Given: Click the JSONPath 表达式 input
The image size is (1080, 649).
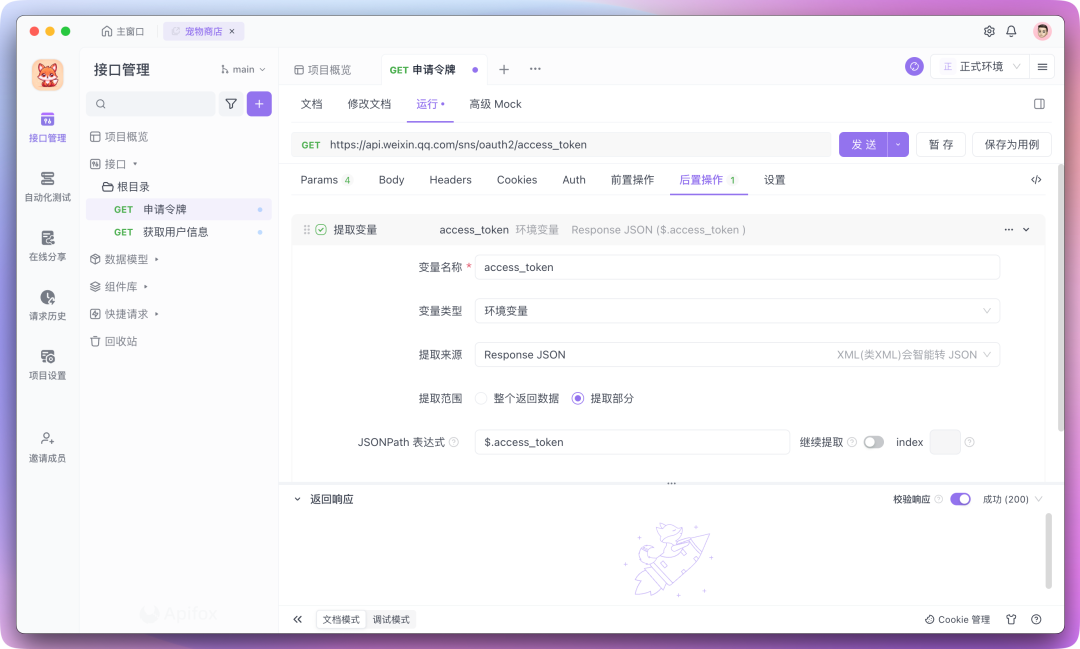Looking at the screenshot, I should (632, 442).
